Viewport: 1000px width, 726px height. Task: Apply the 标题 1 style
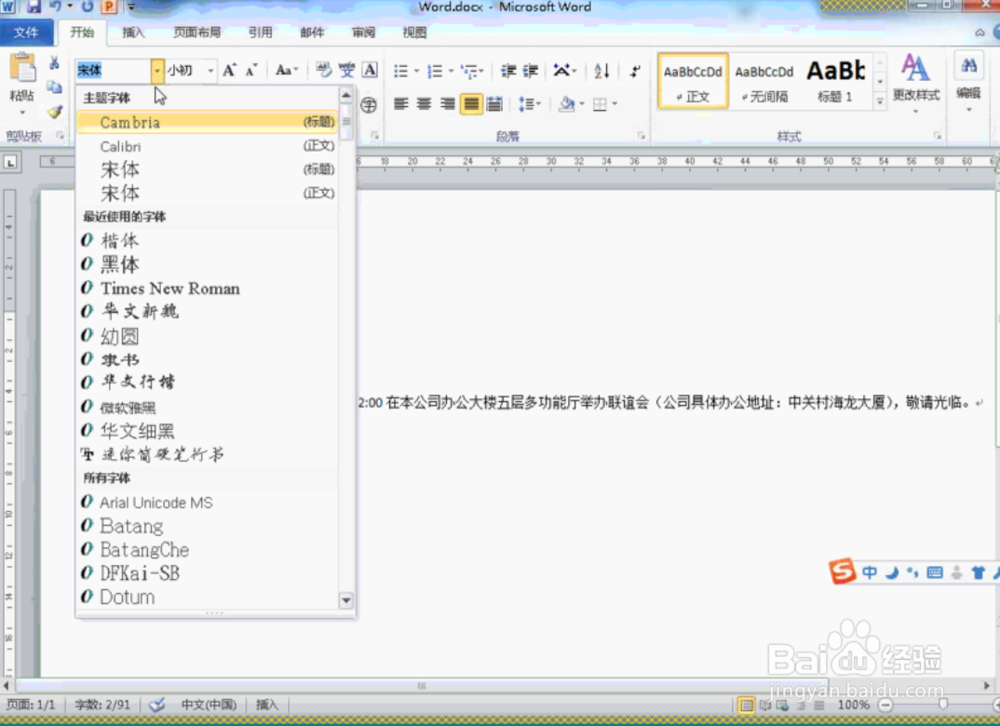coord(837,78)
